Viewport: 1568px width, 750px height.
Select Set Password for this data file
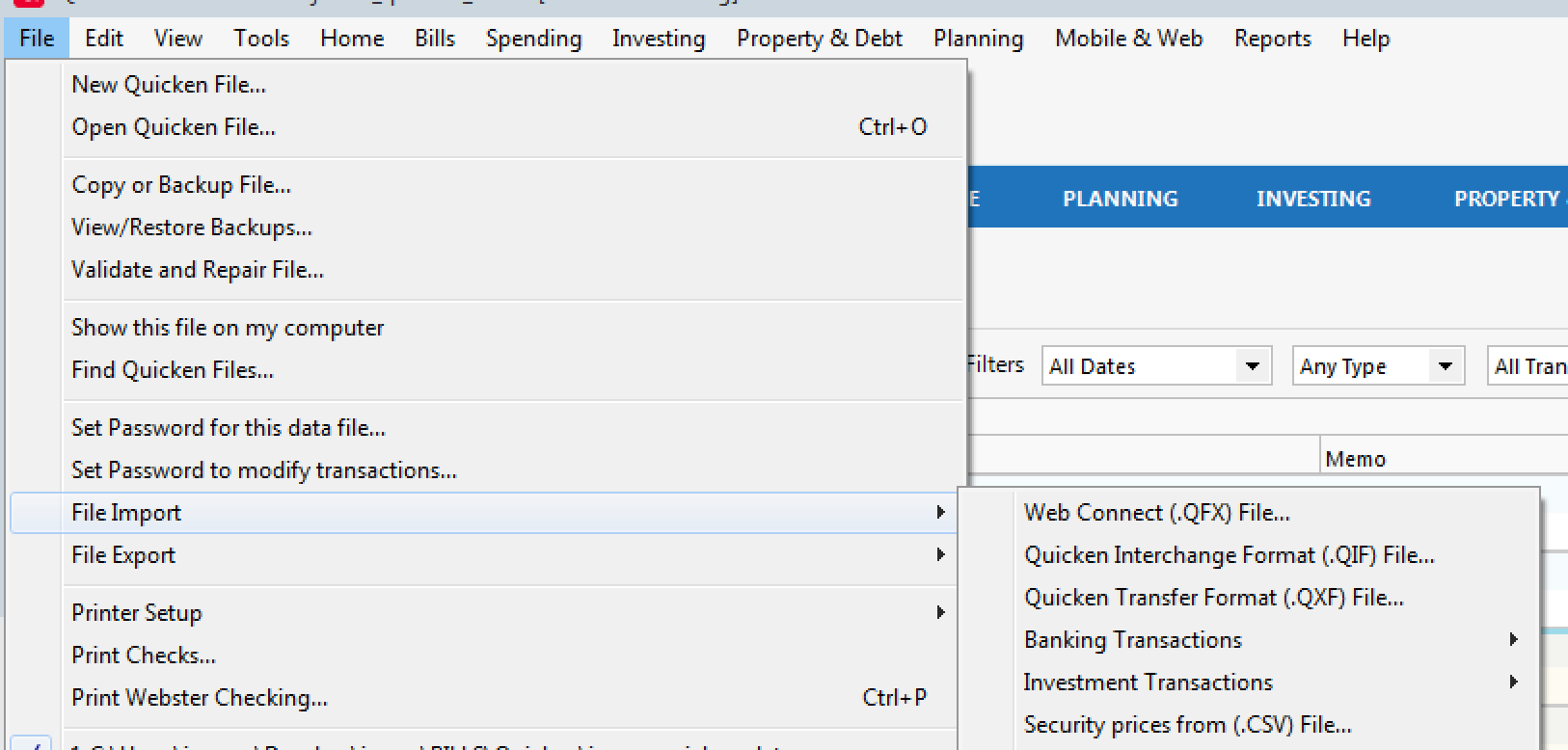[x=228, y=427]
